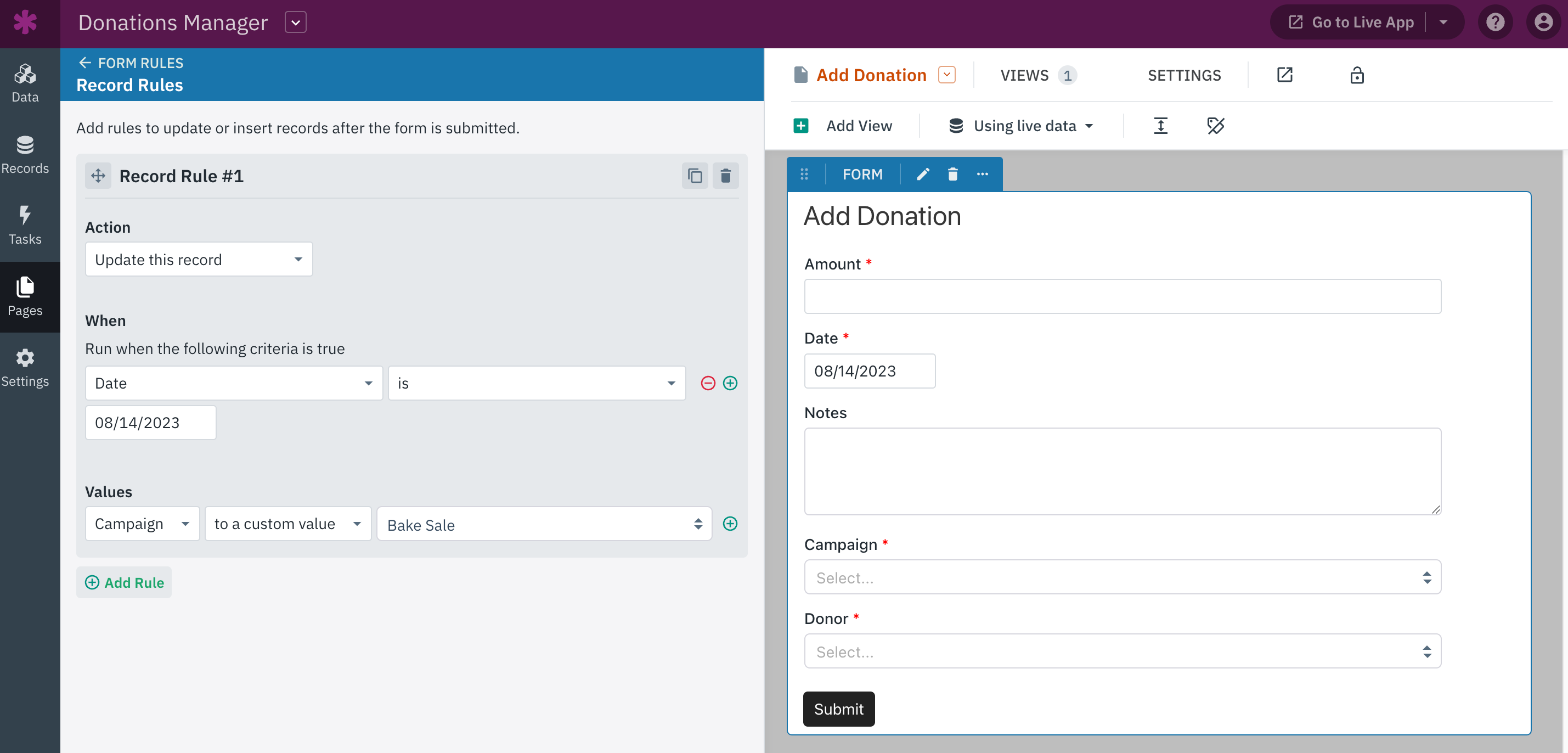The height and width of the screenshot is (753, 1568).
Task: Duplicate Record Rule #1
Action: tap(695, 176)
